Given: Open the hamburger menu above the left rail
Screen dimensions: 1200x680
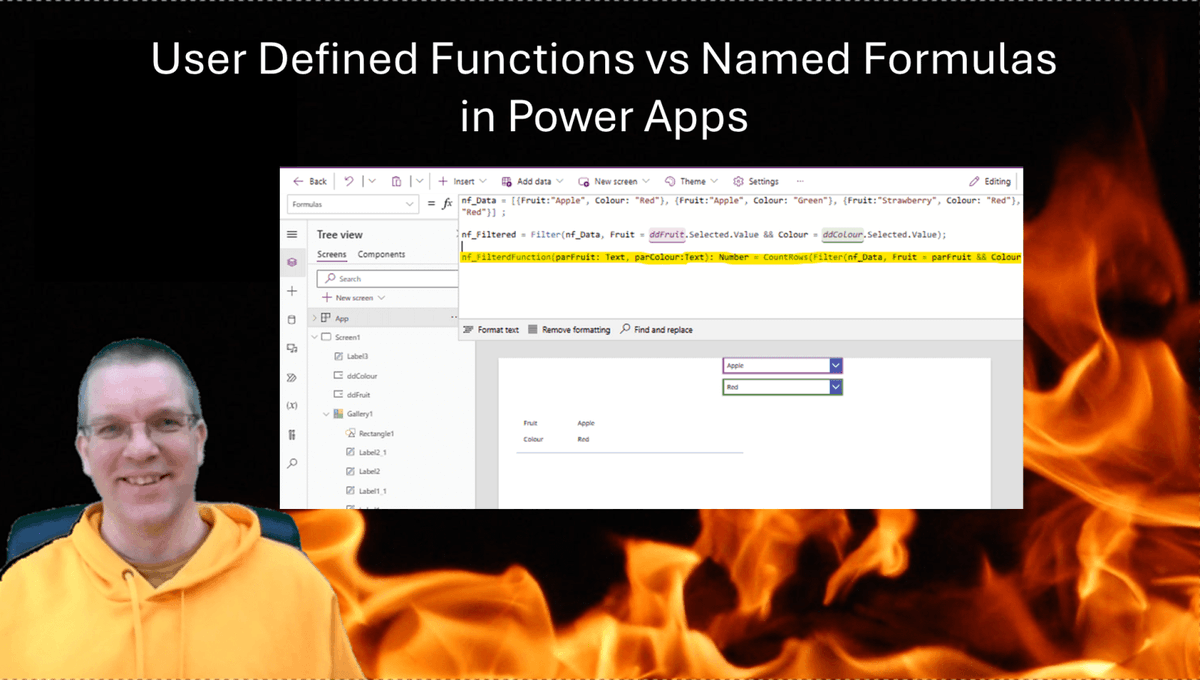Looking at the screenshot, I should point(292,234).
